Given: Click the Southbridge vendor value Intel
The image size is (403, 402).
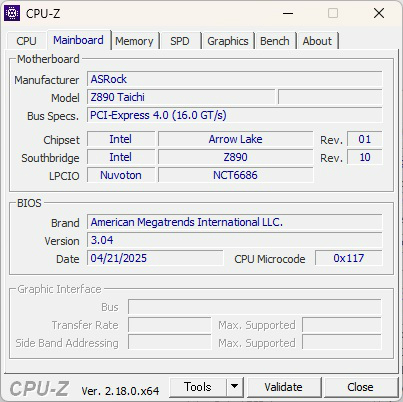Looking at the screenshot, I should 121,157.
